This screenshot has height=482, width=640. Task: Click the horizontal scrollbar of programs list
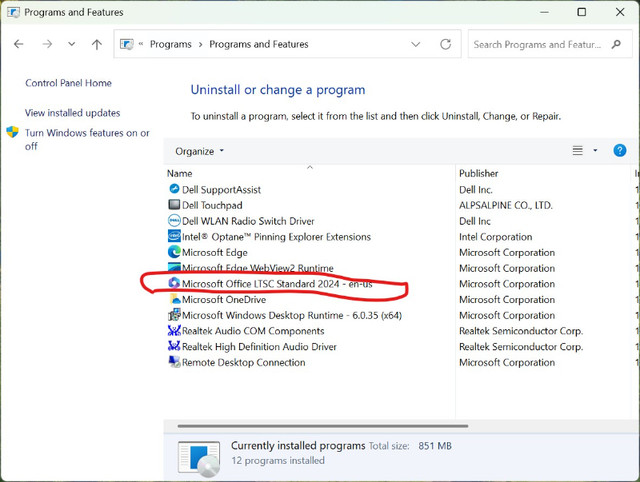[323, 426]
